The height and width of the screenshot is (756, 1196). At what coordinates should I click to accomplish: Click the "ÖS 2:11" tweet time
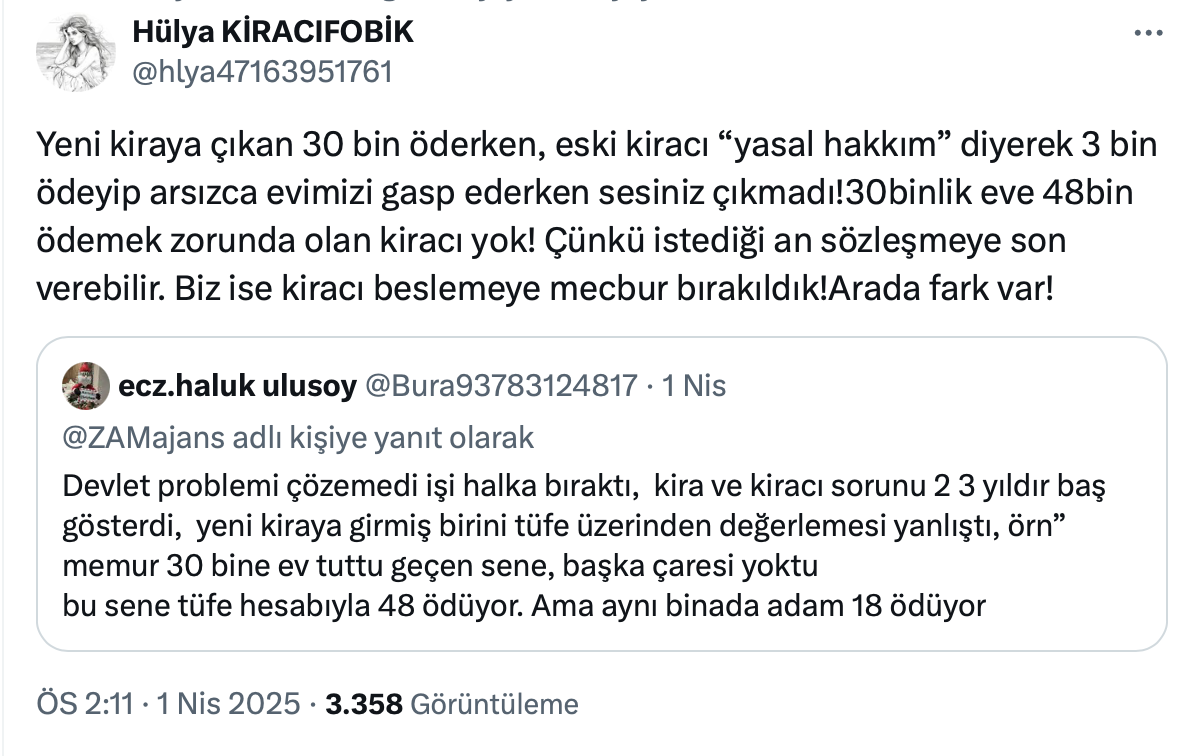coord(84,704)
